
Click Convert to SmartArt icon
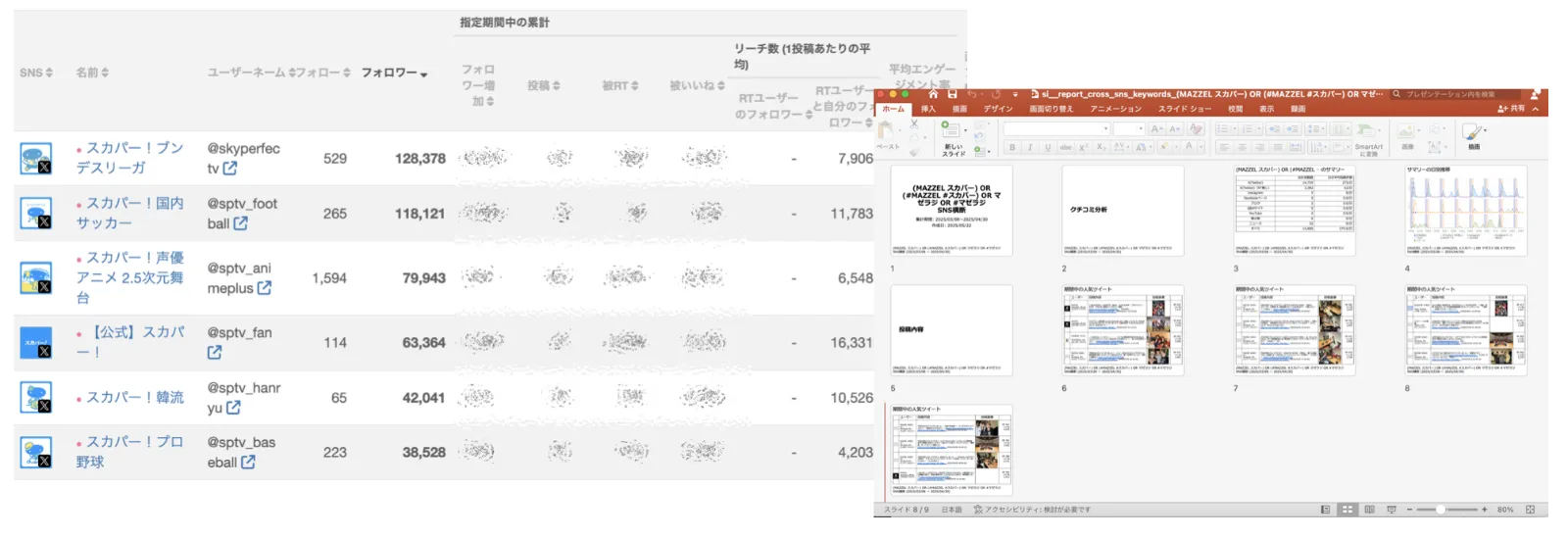pyautogui.click(x=1364, y=130)
